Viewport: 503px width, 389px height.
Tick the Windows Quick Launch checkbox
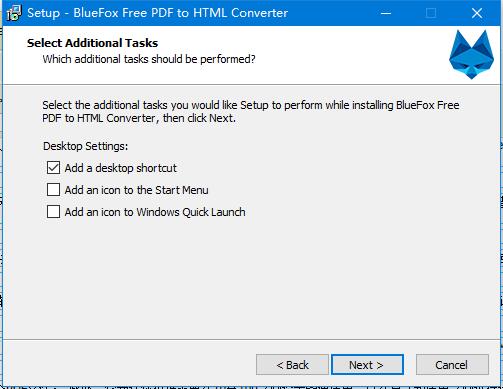53,212
